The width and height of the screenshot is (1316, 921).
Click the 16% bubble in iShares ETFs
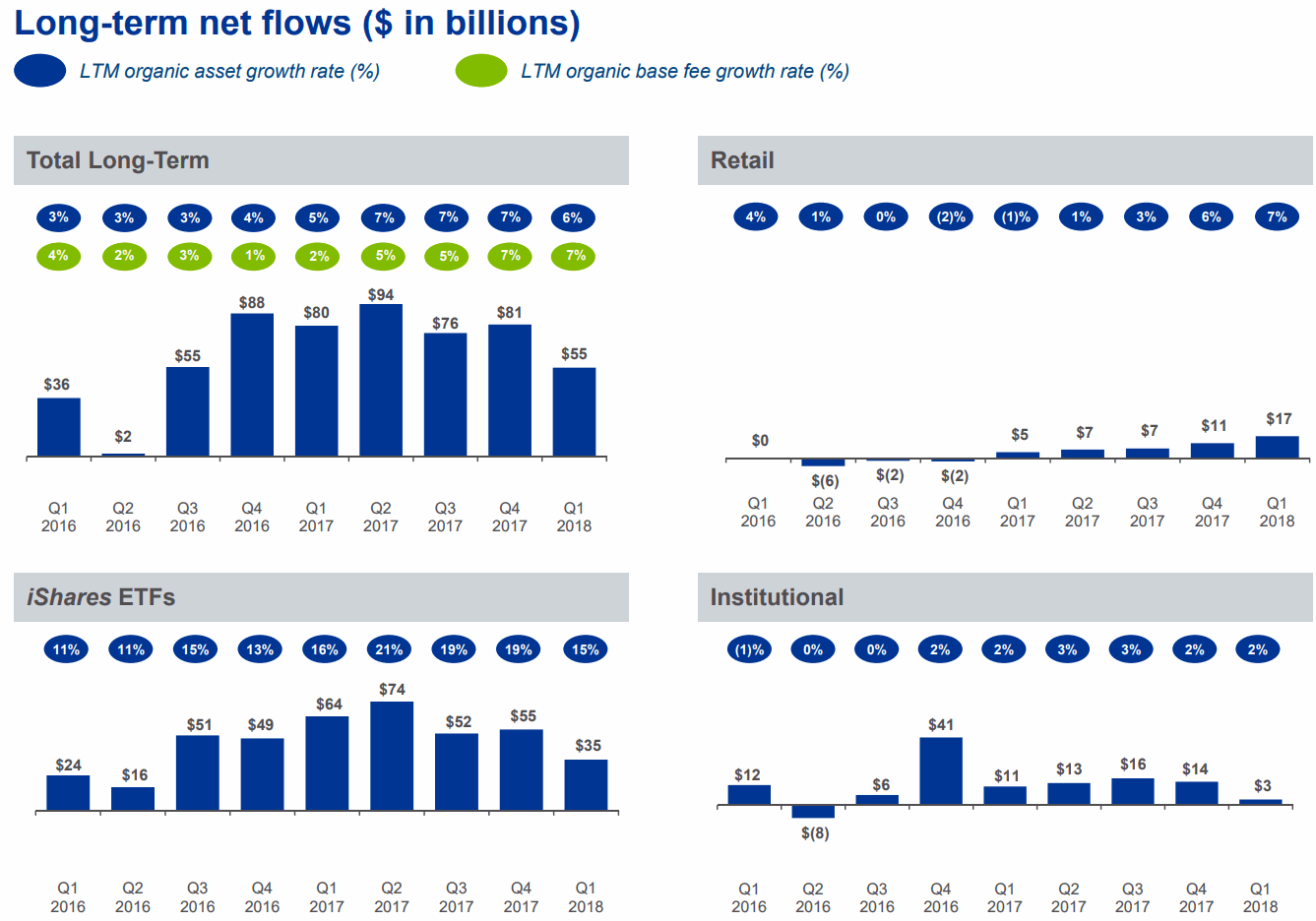click(x=325, y=649)
